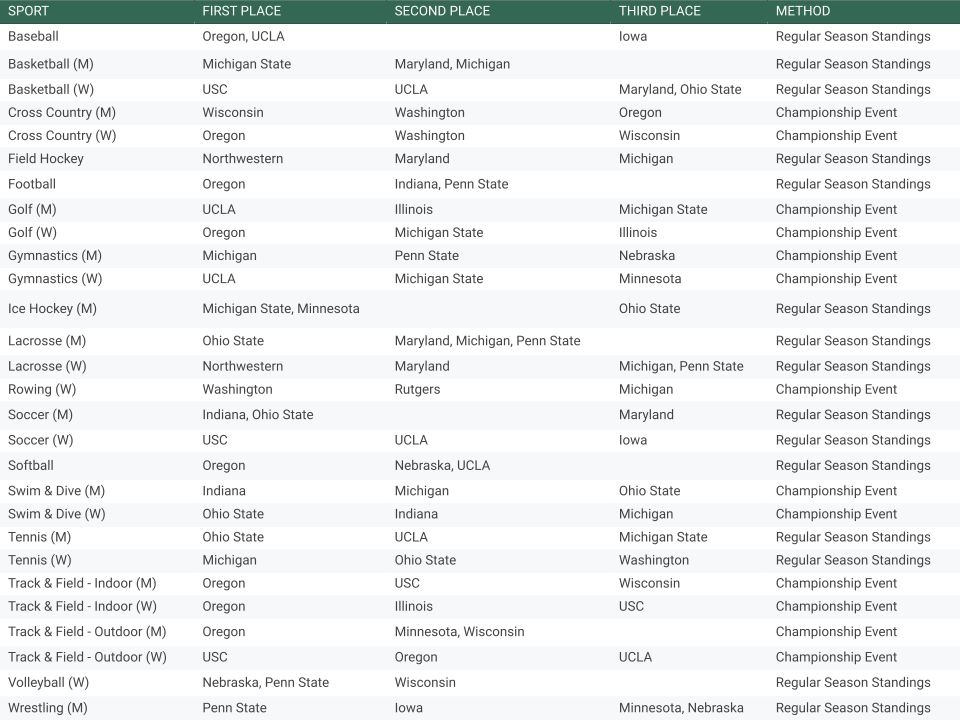Click 'Maryland, Michigan, Penn State' cell
Screen dimensions: 960x720
[487, 340]
